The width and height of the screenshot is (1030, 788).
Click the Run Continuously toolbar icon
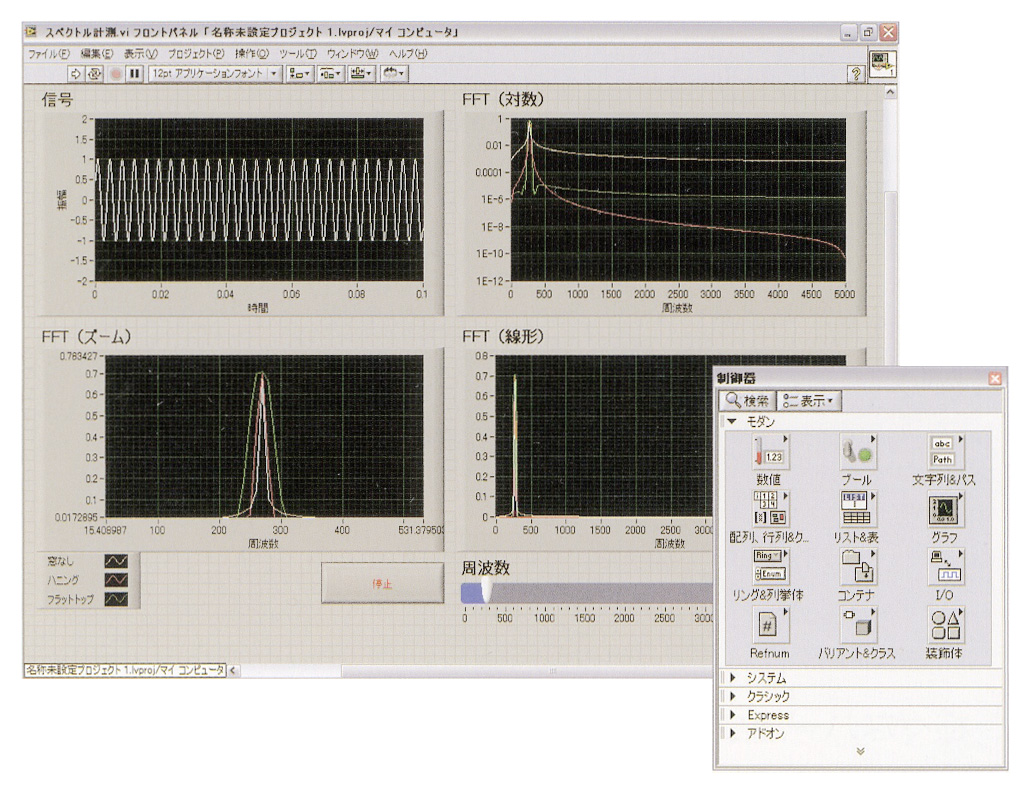(x=95, y=74)
